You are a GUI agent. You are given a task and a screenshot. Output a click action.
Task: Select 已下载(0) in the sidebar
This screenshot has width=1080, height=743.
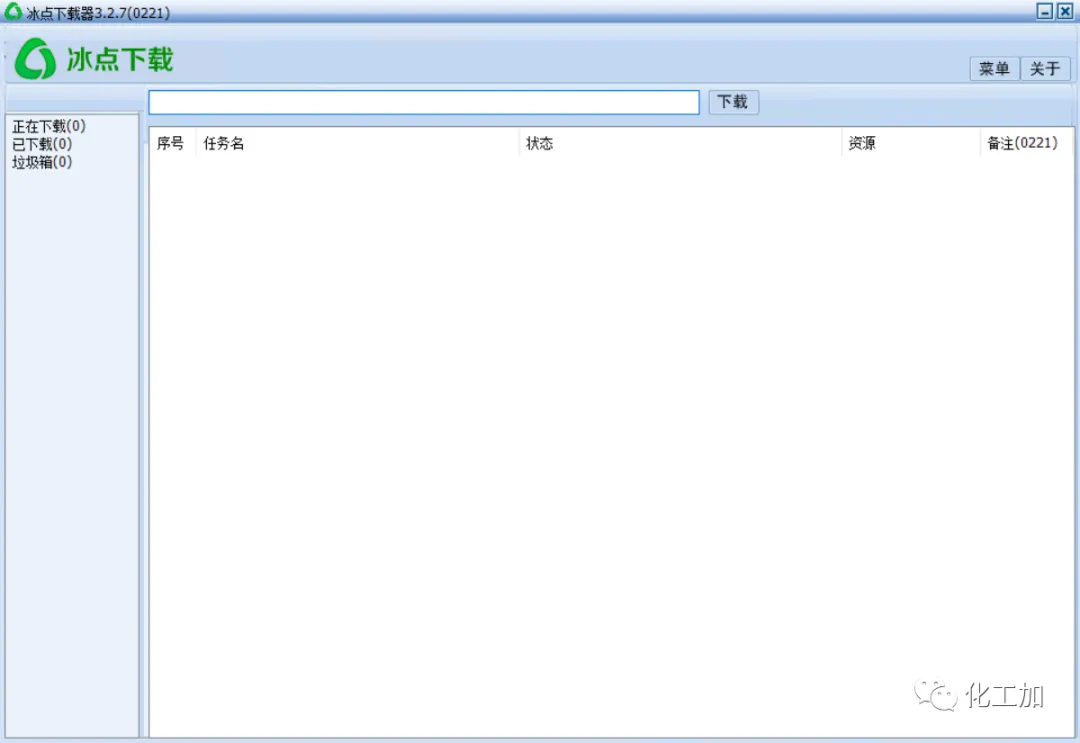click(x=42, y=144)
